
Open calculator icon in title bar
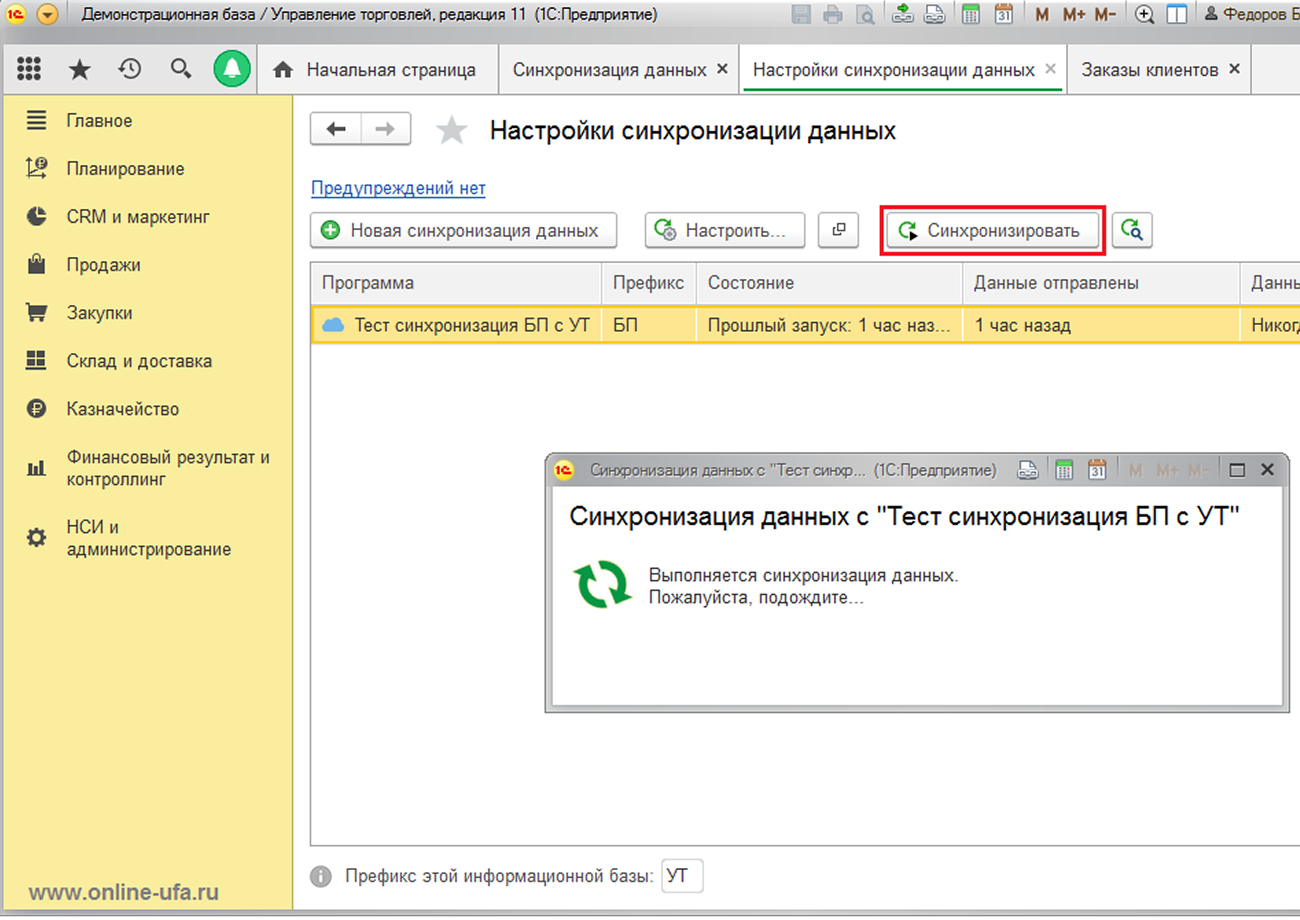(x=970, y=14)
